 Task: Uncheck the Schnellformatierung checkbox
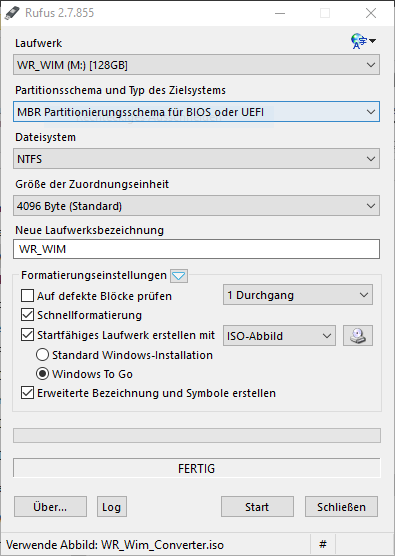pos(28,315)
